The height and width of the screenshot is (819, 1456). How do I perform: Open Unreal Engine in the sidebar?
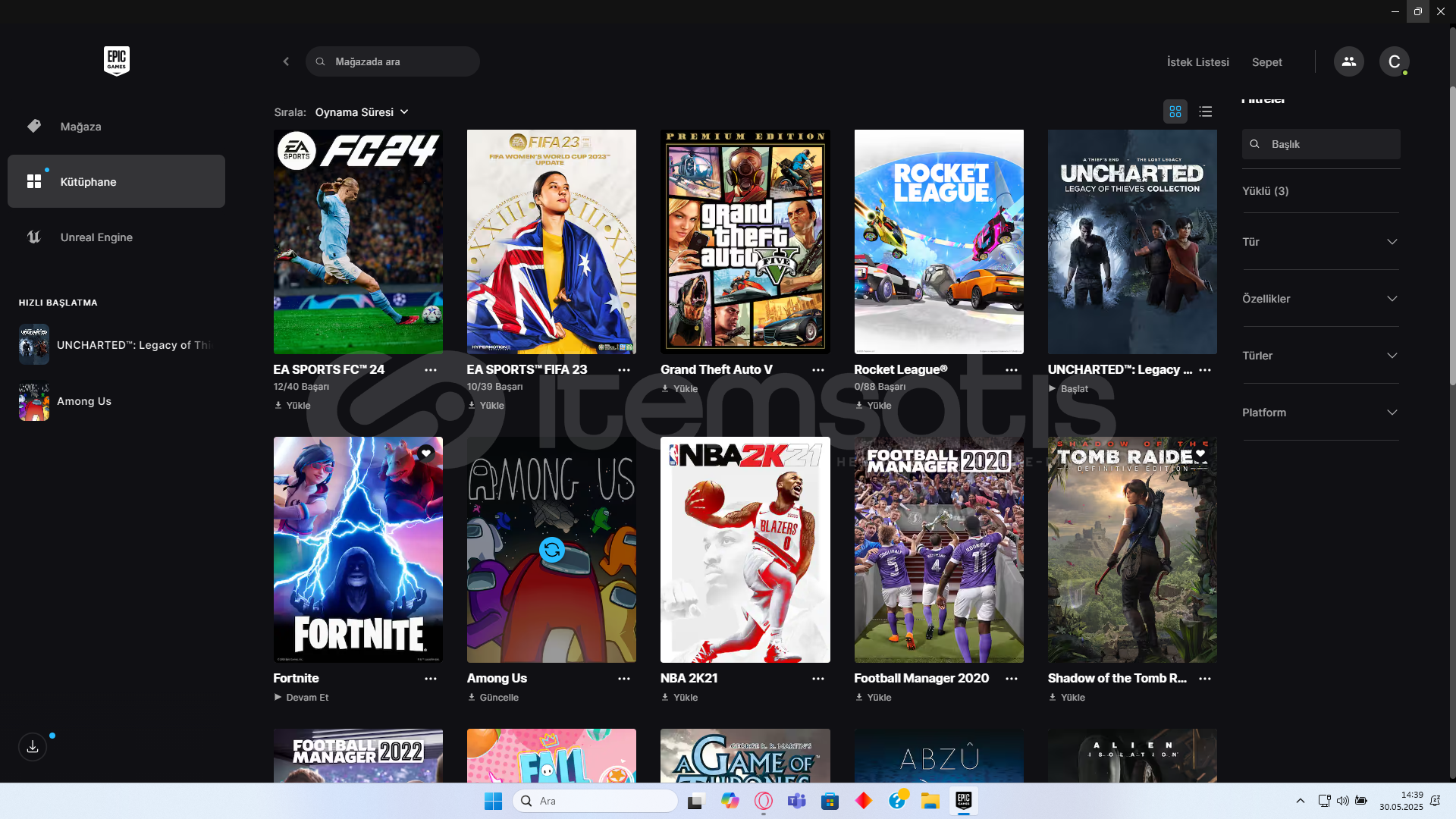pyautogui.click(x=116, y=237)
